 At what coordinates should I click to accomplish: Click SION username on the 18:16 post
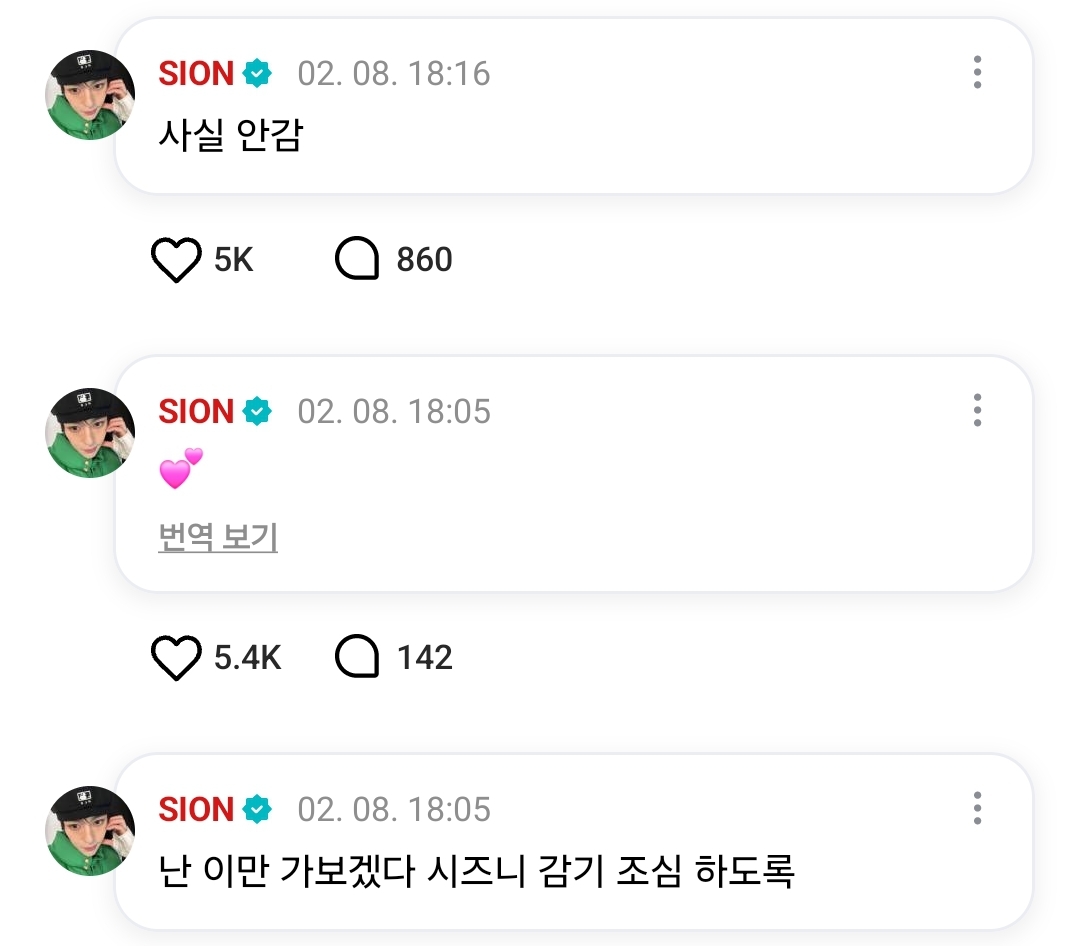coord(196,73)
